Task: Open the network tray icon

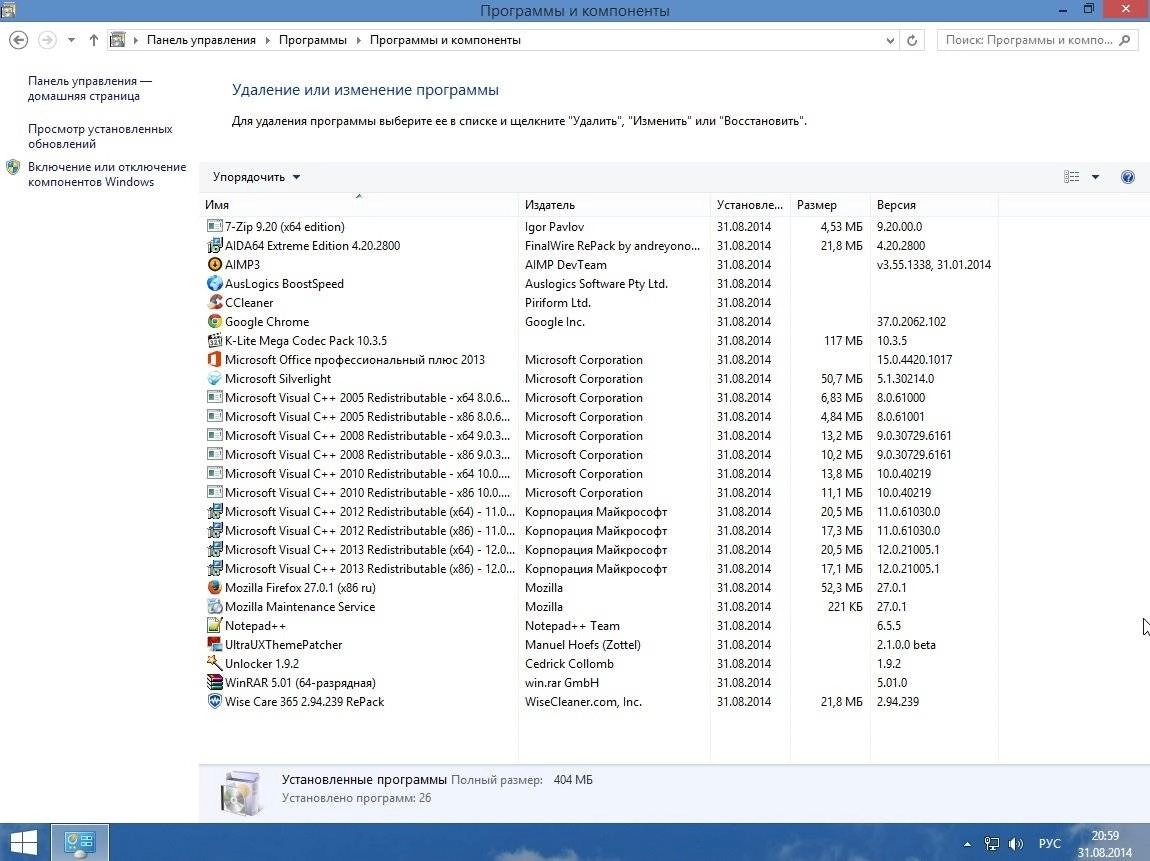Action: pyautogui.click(x=992, y=843)
